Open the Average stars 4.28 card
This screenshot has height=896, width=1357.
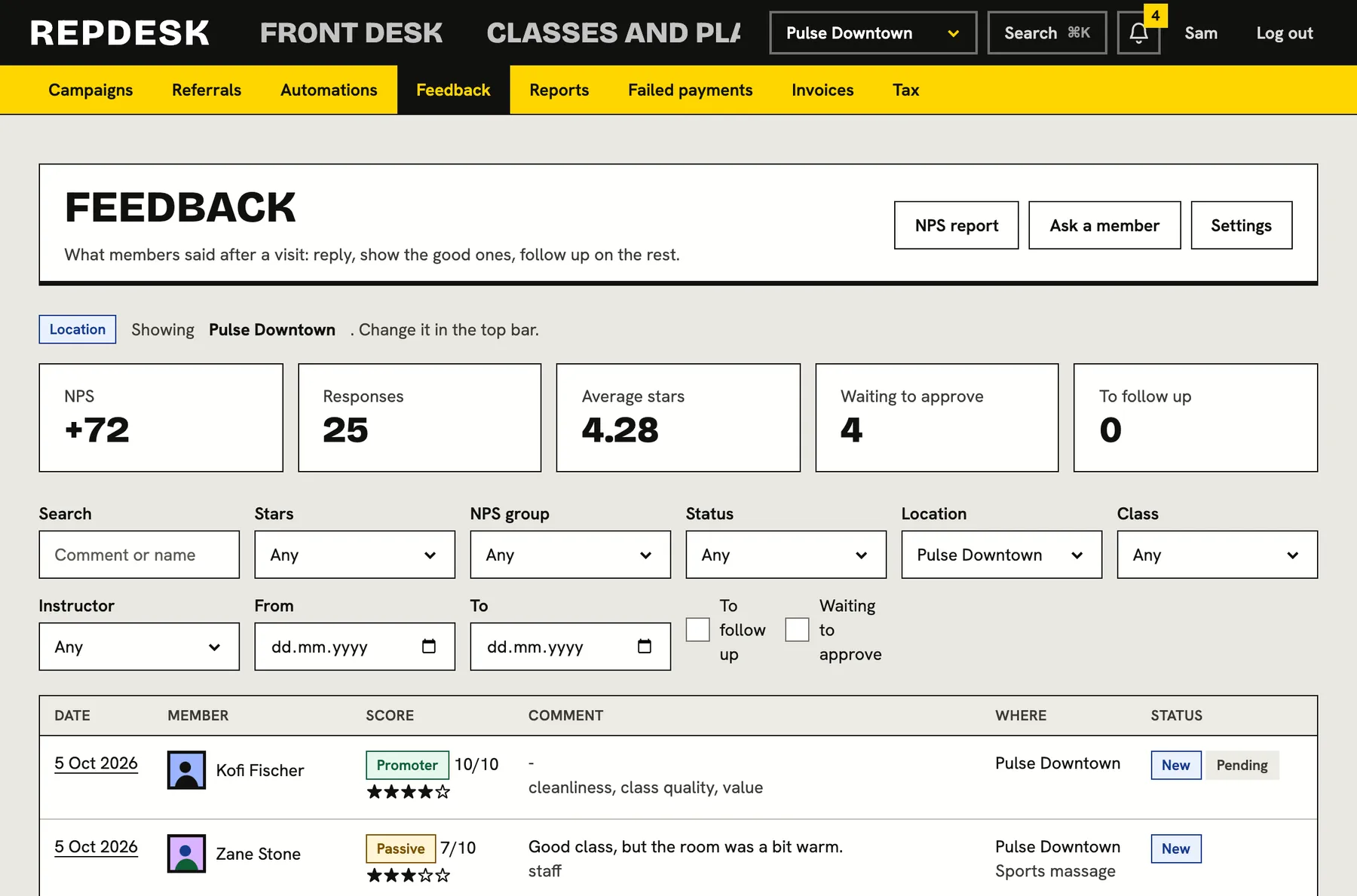pos(678,418)
